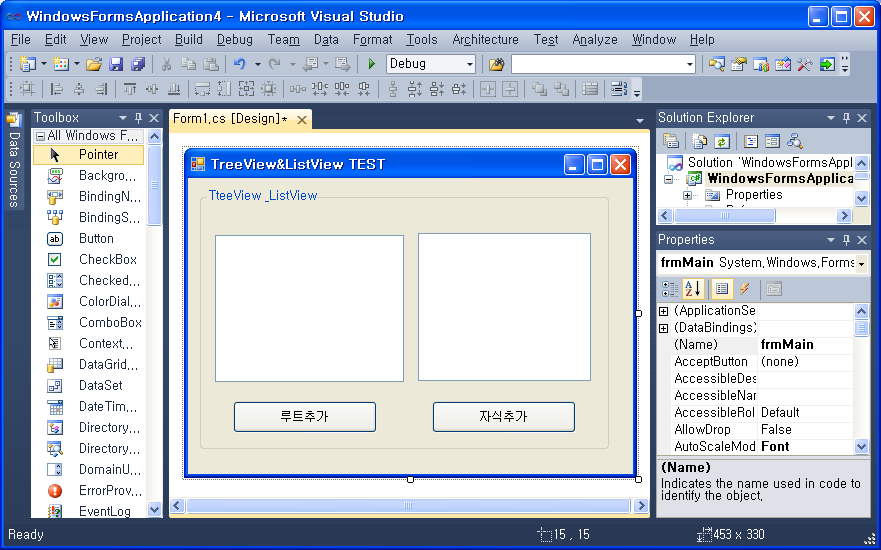This screenshot has height=550, width=881.
Task: Click the designer horizontal scrollbar thumb
Action: click(408, 506)
